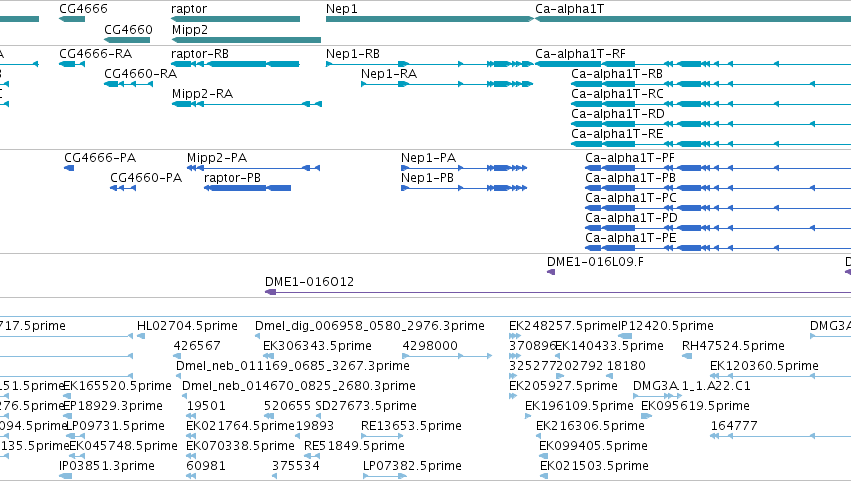Click the Nep1 gene label

pyautogui.click(x=341, y=9)
